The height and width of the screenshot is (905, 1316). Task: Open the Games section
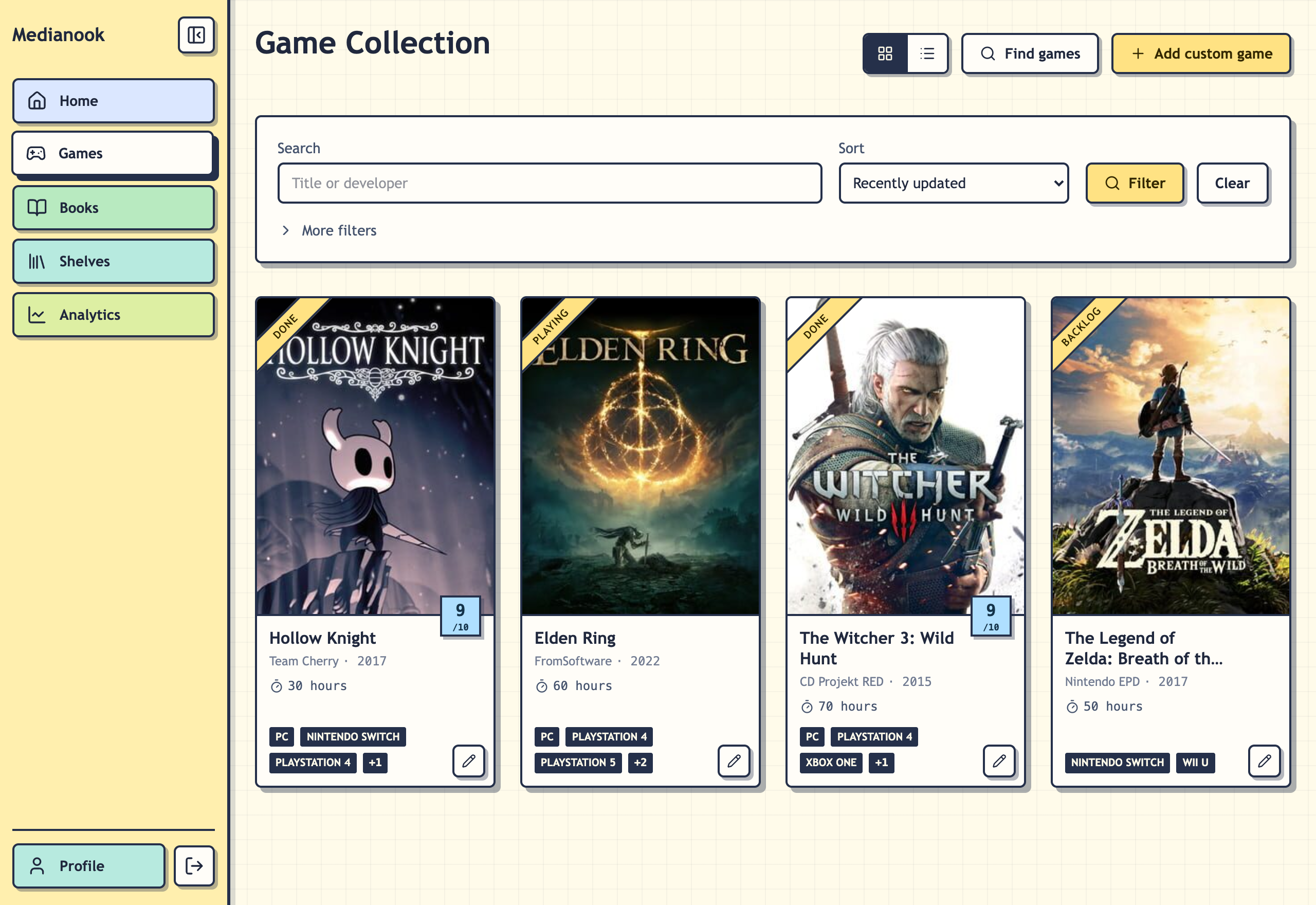pyautogui.click(x=113, y=153)
